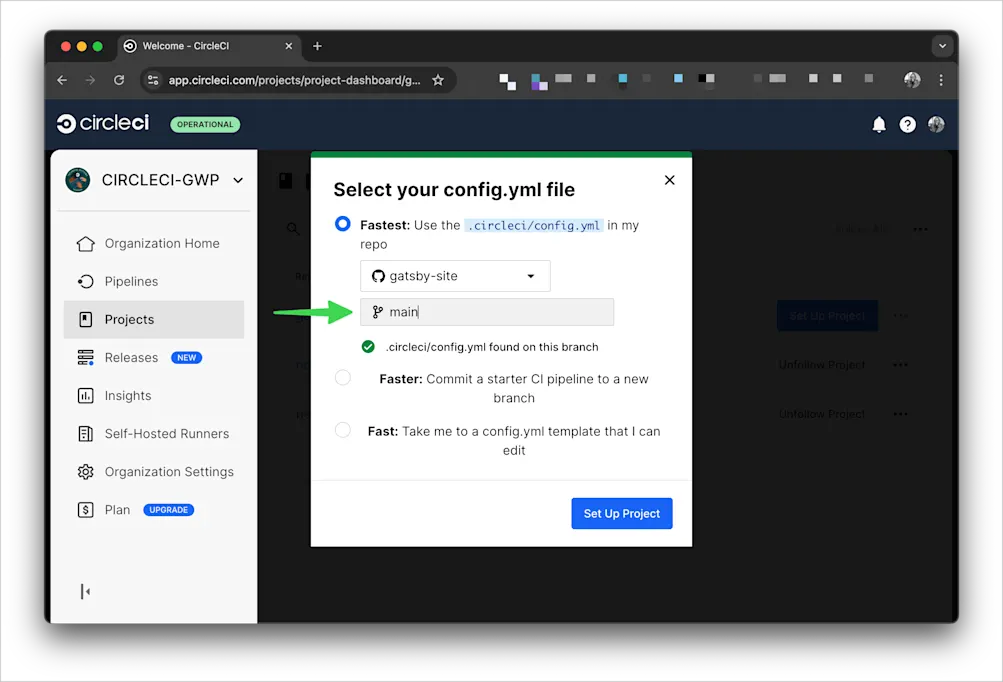Viewport: 1003px width, 682px height.
Task: Close the config.yml dialog
Action: pos(670,180)
